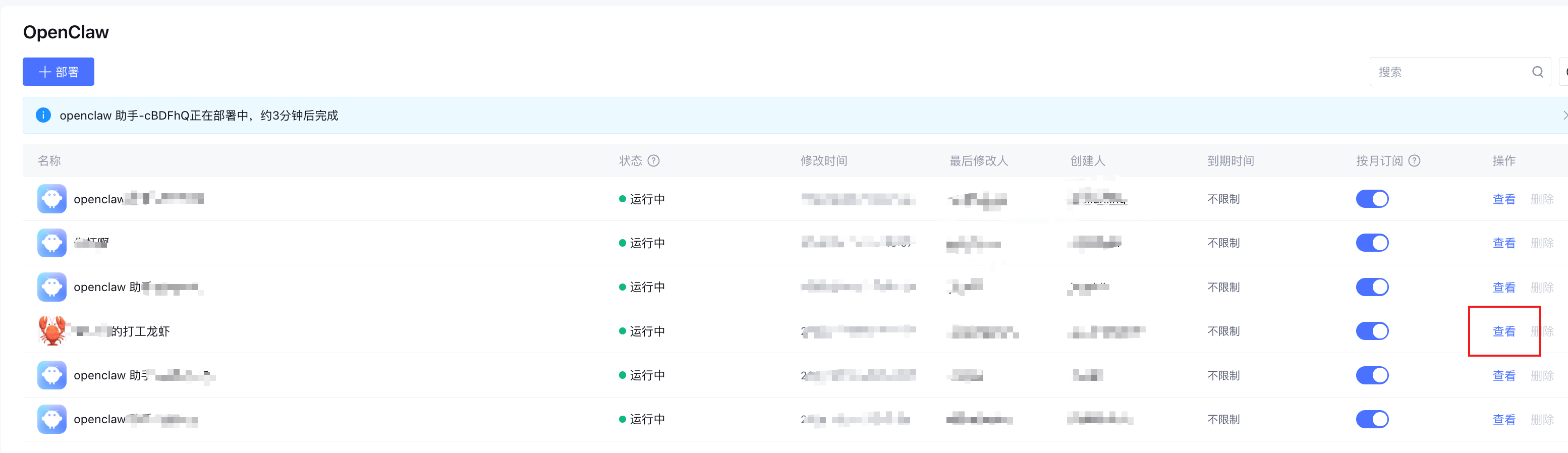The width and height of the screenshot is (1568, 453).
Task: Click the avatar icon of the fifth row
Action: coord(52,375)
